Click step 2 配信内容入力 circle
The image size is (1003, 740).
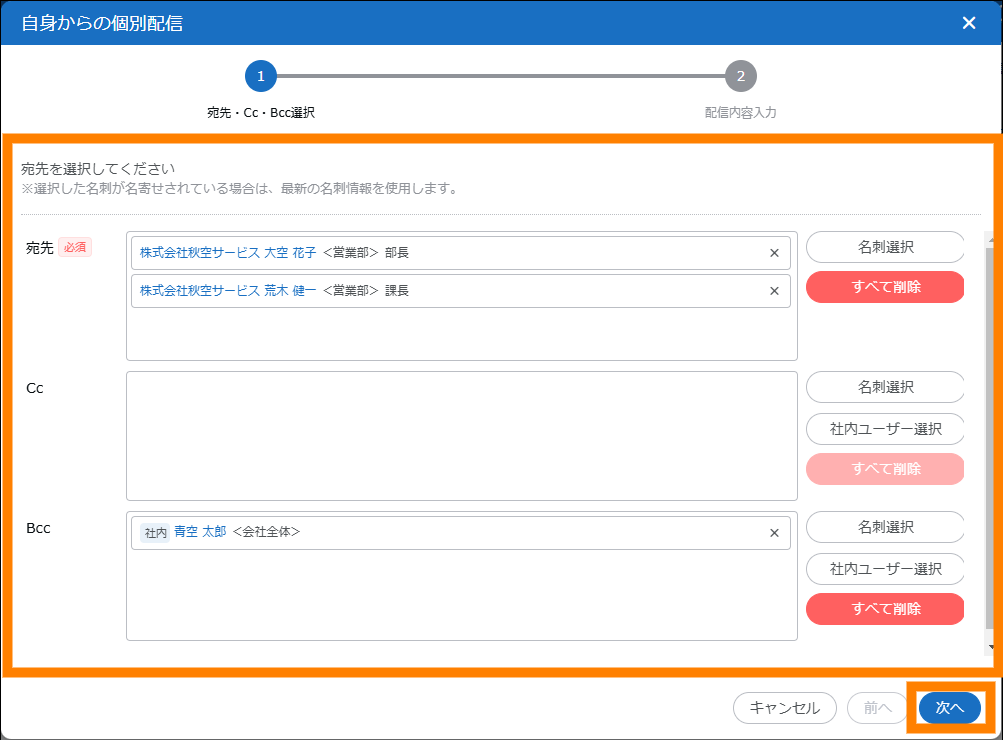(740, 76)
